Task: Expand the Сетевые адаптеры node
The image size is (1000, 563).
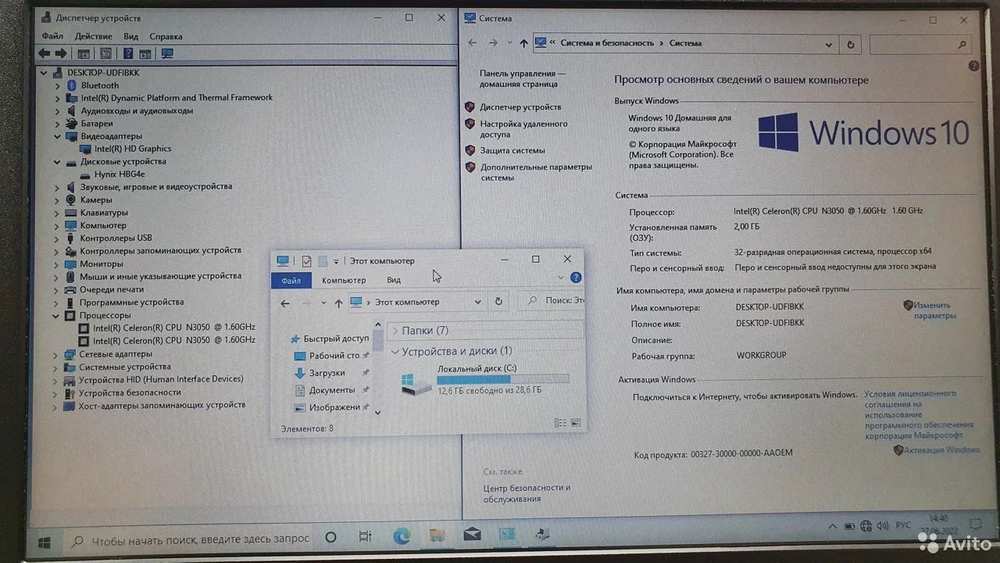Action: click(55, 355)
